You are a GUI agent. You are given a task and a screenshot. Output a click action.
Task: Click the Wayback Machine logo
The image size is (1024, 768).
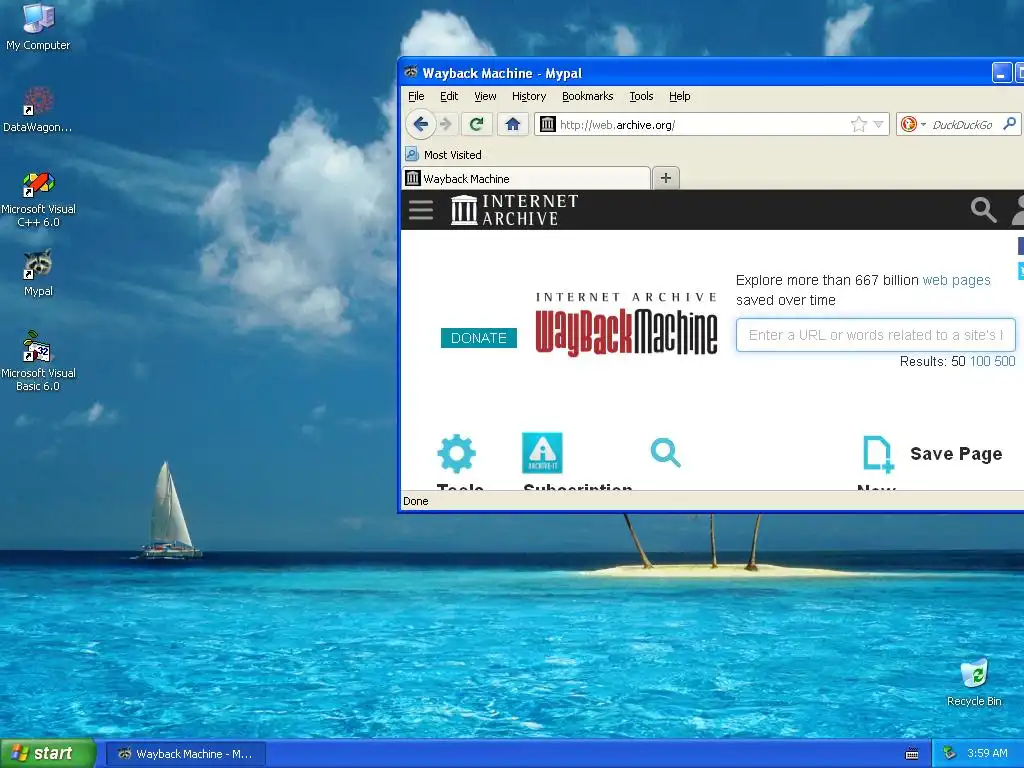(x=626, y=324)
